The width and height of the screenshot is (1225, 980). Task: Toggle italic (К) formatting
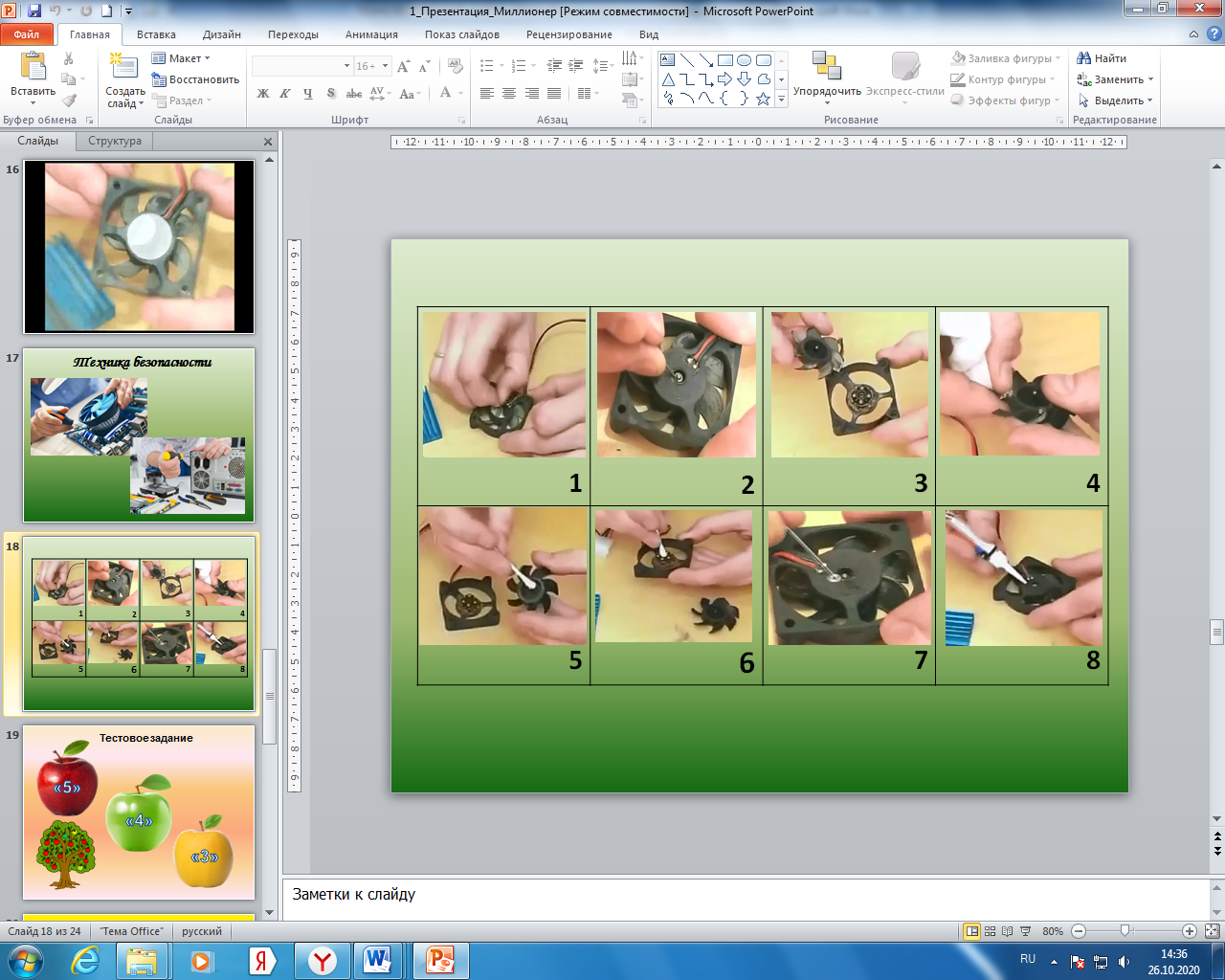point(285,94)
